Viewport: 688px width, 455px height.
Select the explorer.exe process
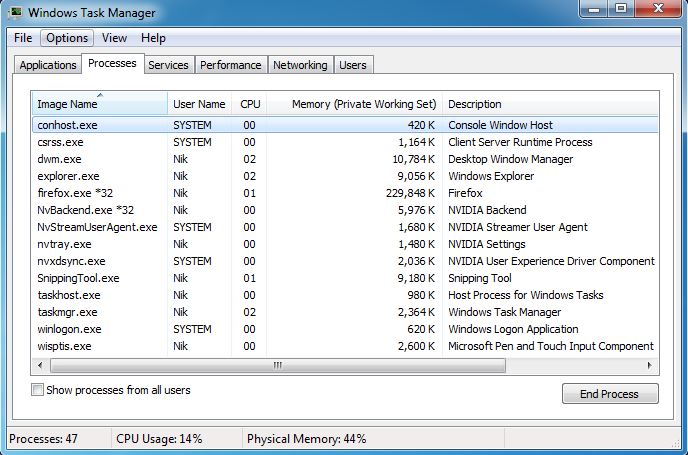66,176
